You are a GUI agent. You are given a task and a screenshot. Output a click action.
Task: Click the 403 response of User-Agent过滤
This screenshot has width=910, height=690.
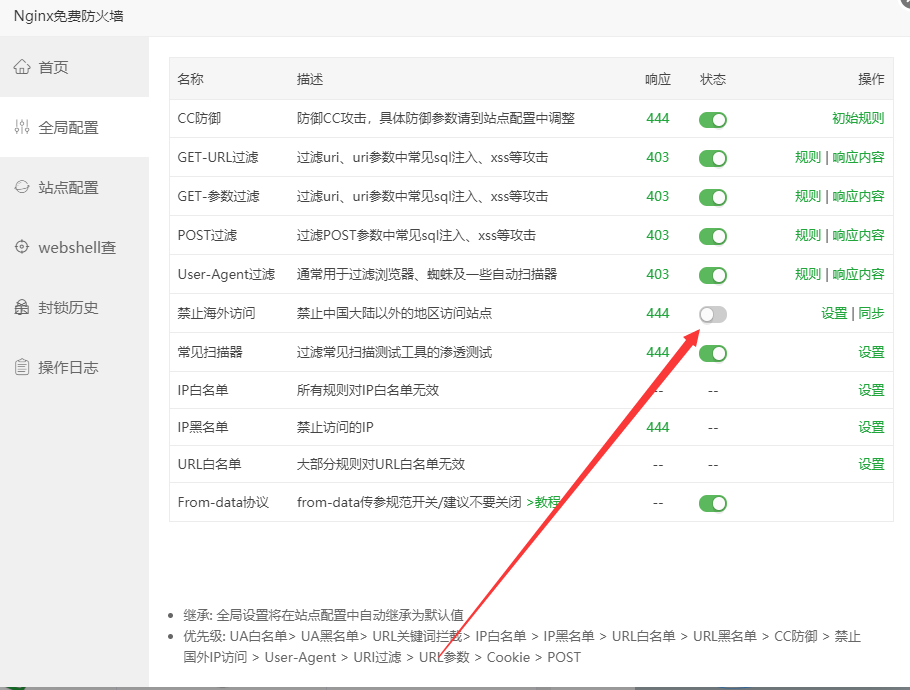(x=658, y=274)
